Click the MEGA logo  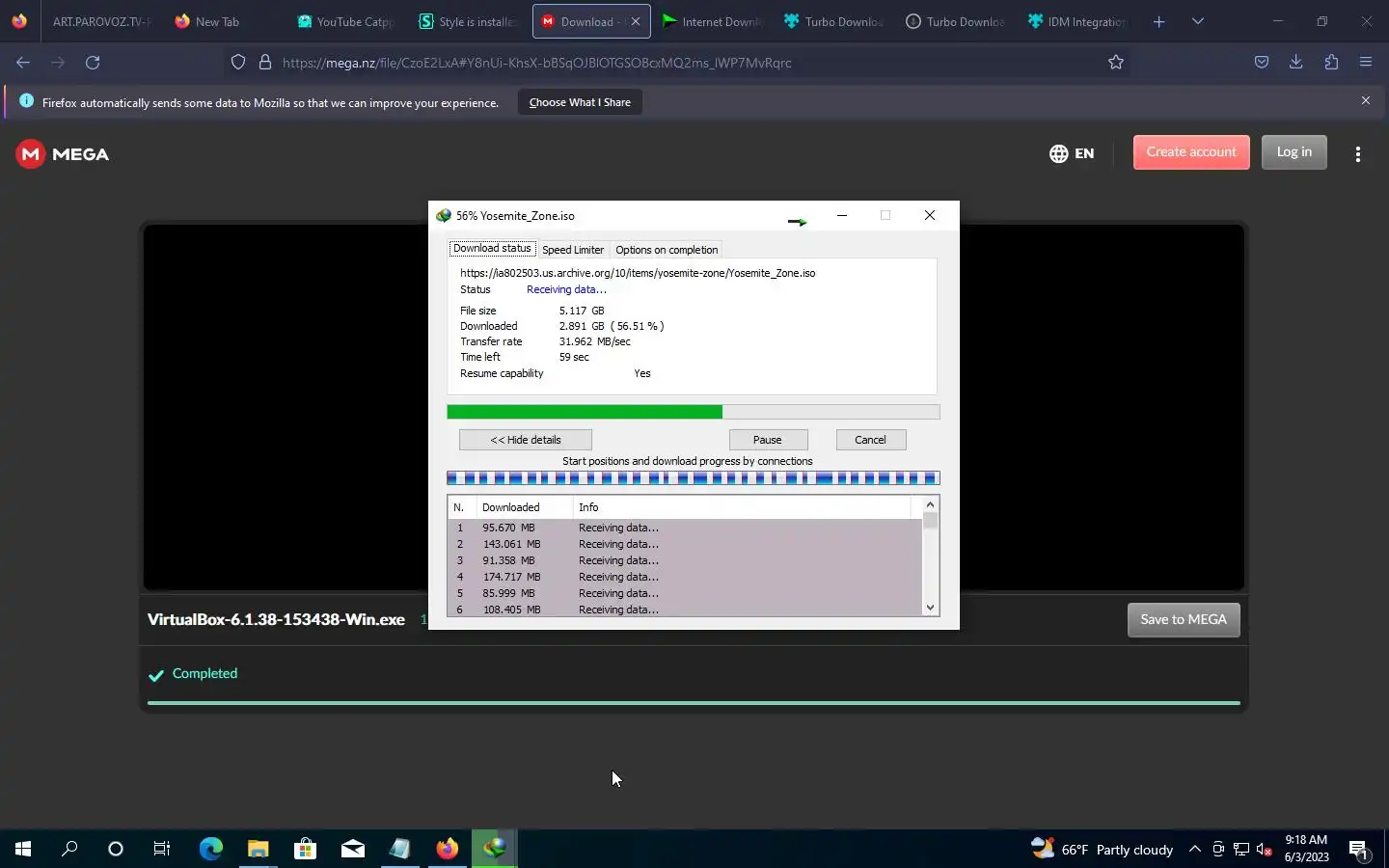click(63, 154)
